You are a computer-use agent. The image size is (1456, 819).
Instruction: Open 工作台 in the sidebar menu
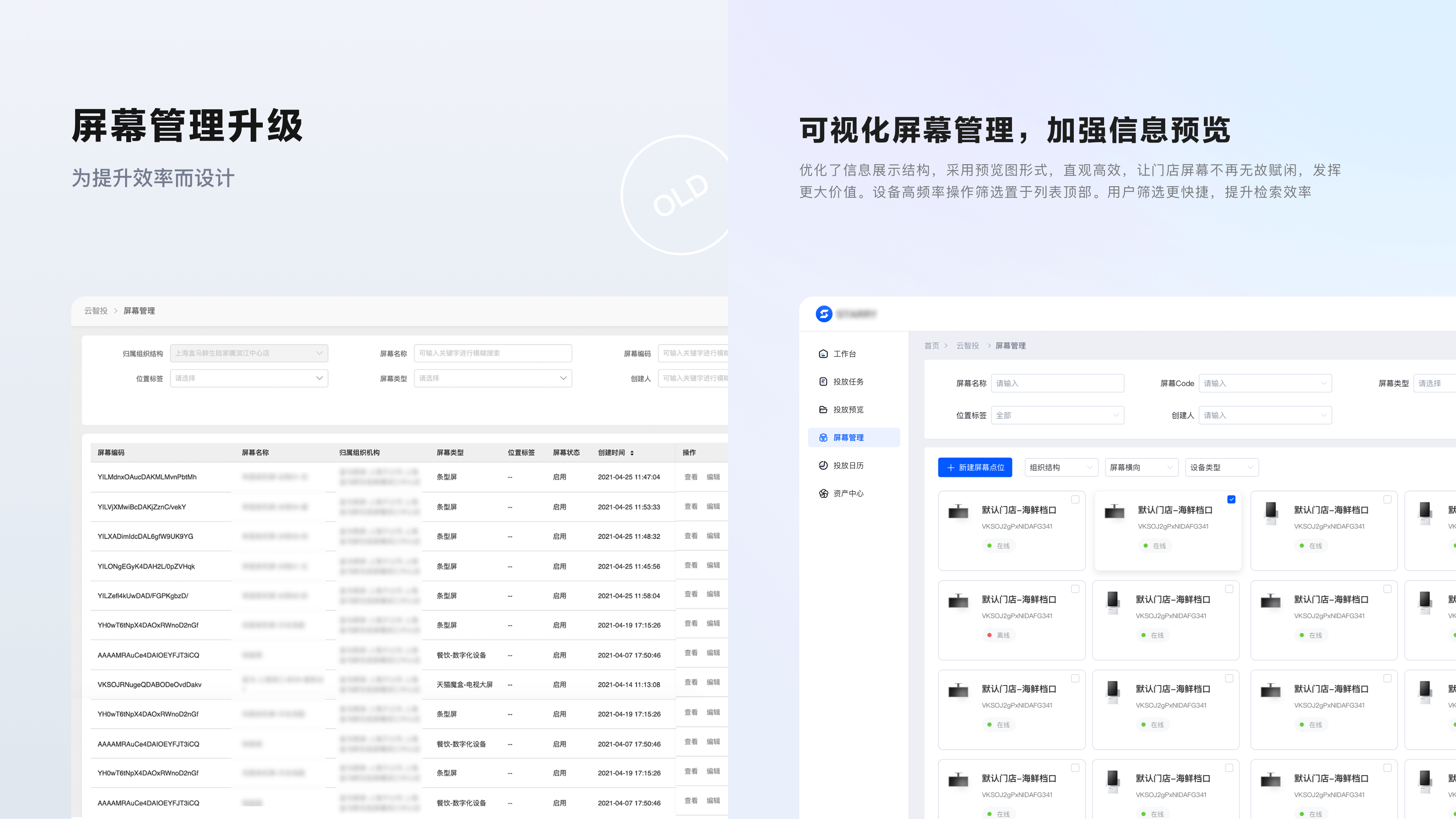[854, 354]
